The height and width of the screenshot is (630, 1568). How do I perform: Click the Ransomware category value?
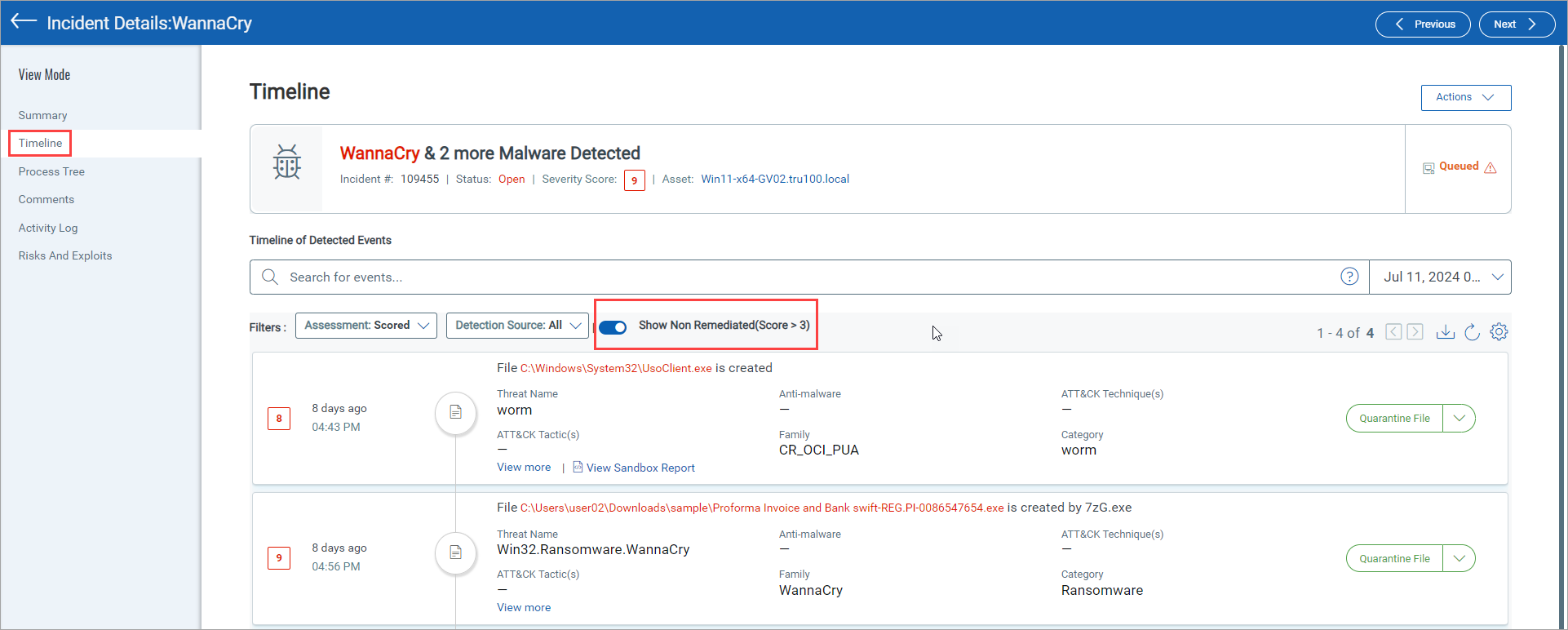pos(1101,590)
